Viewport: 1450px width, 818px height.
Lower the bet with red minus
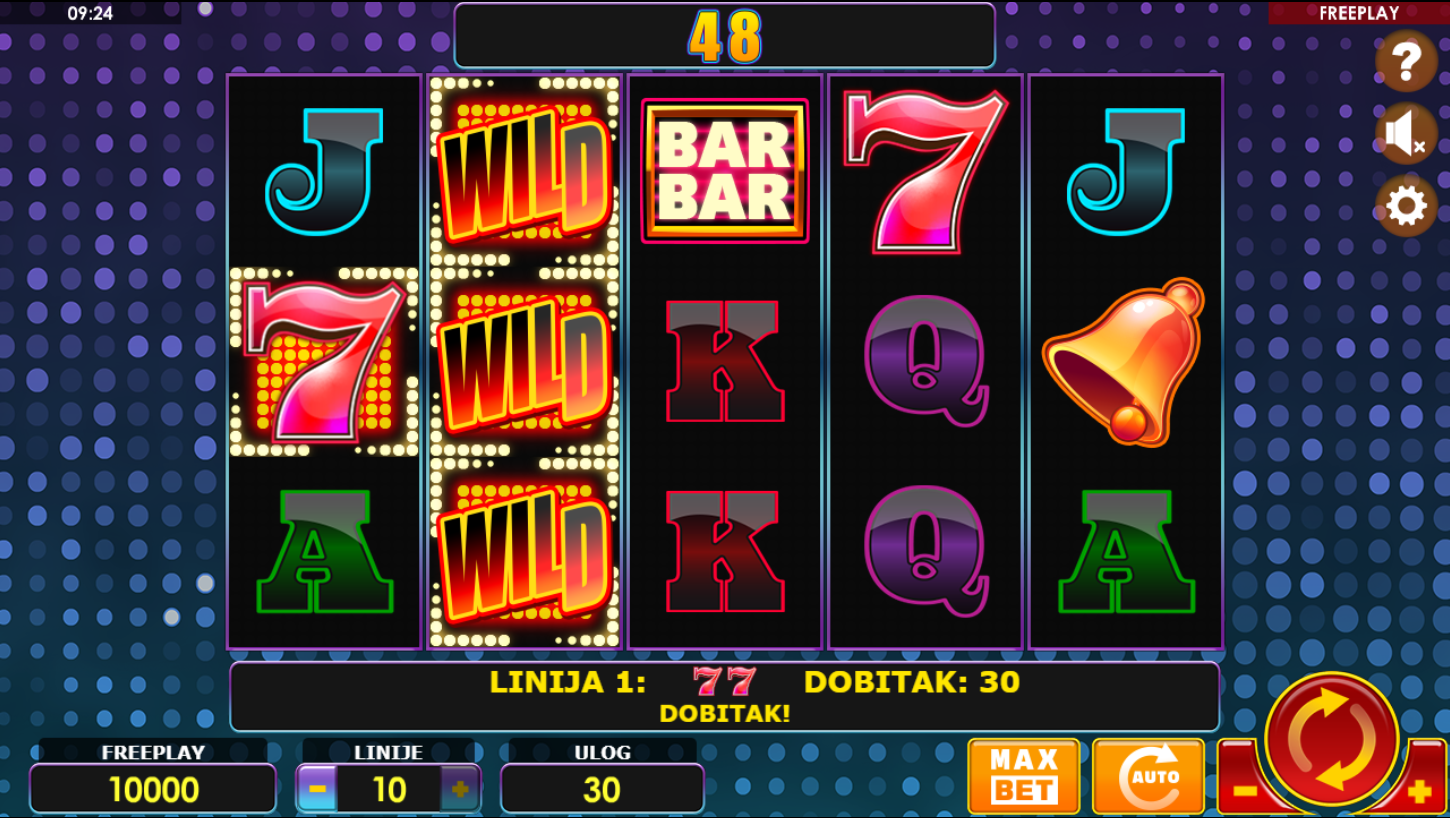pyautogui.click(x=1243, y=791)
